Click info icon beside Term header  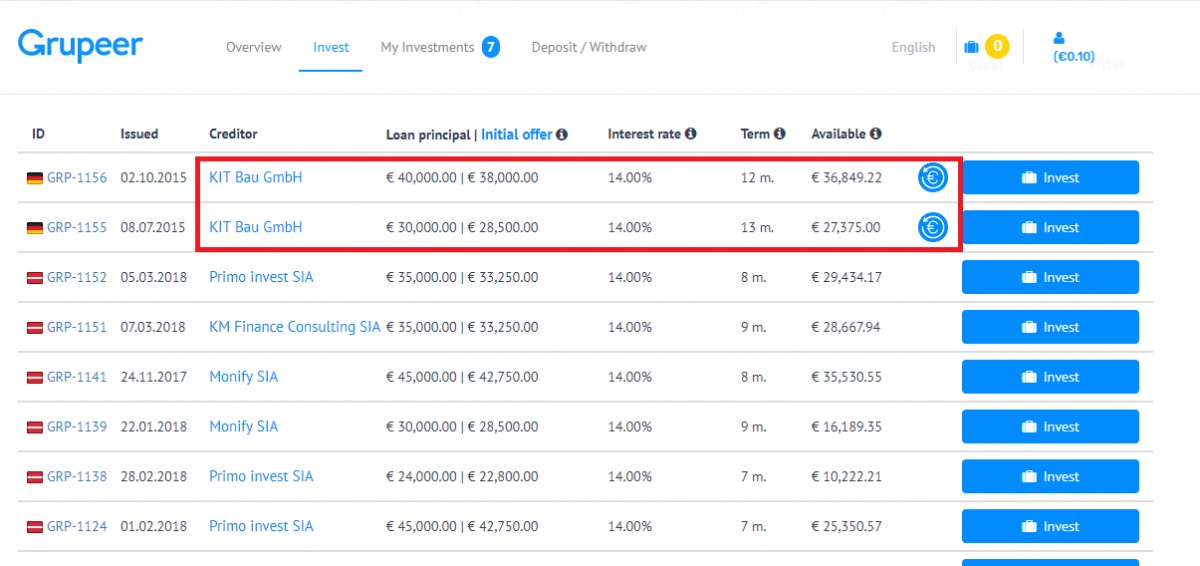[x=780, y=134]
